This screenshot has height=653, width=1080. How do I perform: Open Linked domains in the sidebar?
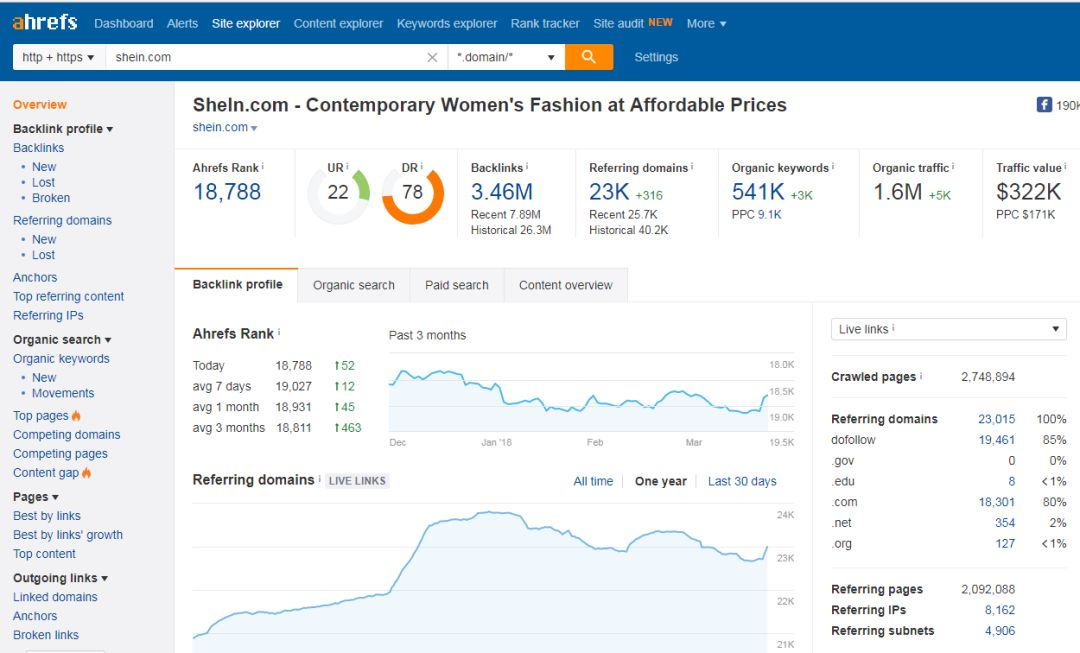pos(55,597)
